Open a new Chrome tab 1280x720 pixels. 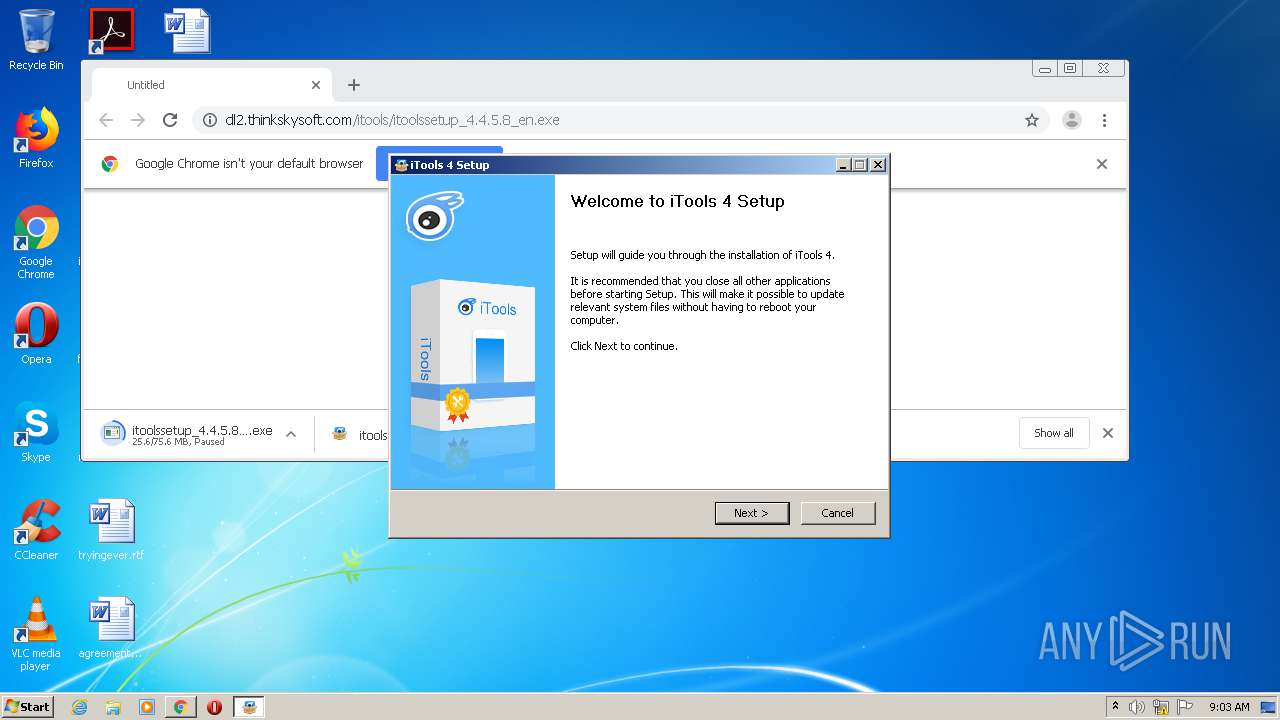coord(353,85)
